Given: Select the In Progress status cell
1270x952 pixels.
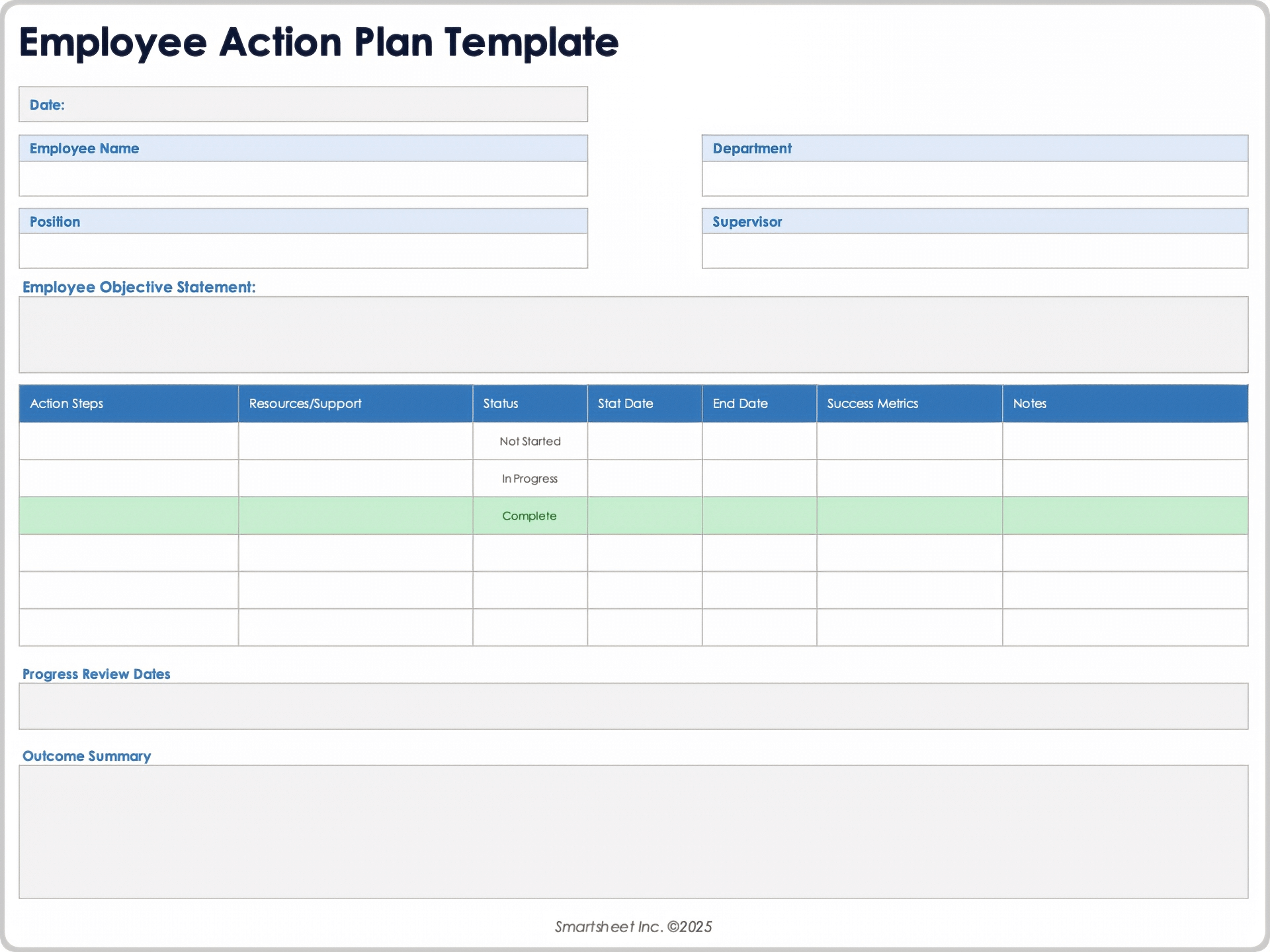Looking at the screenshot, I should [x=529, y=479].
